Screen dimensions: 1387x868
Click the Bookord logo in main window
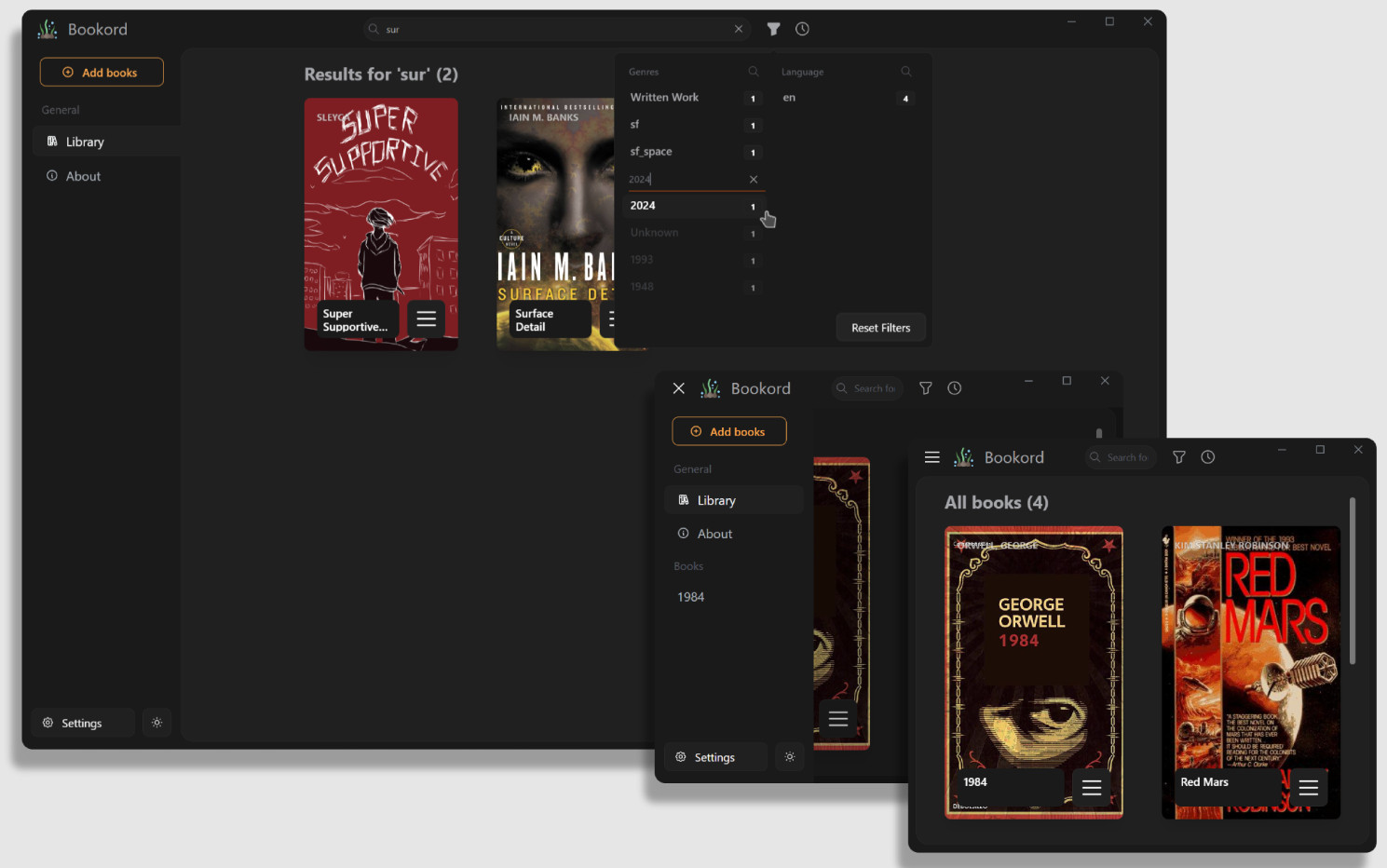48,29
